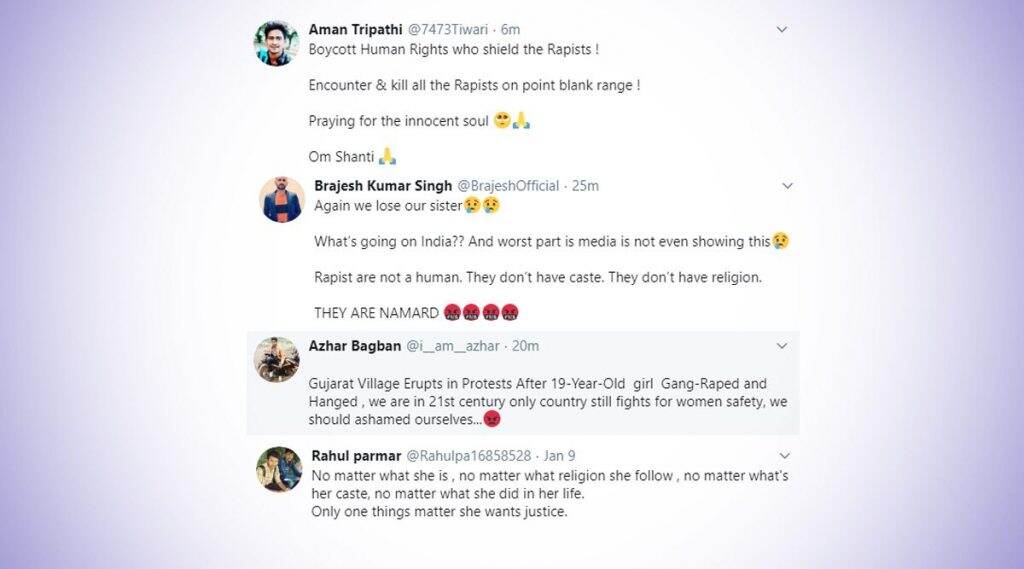Click the Jan 9 timestamp

point(560,456)
